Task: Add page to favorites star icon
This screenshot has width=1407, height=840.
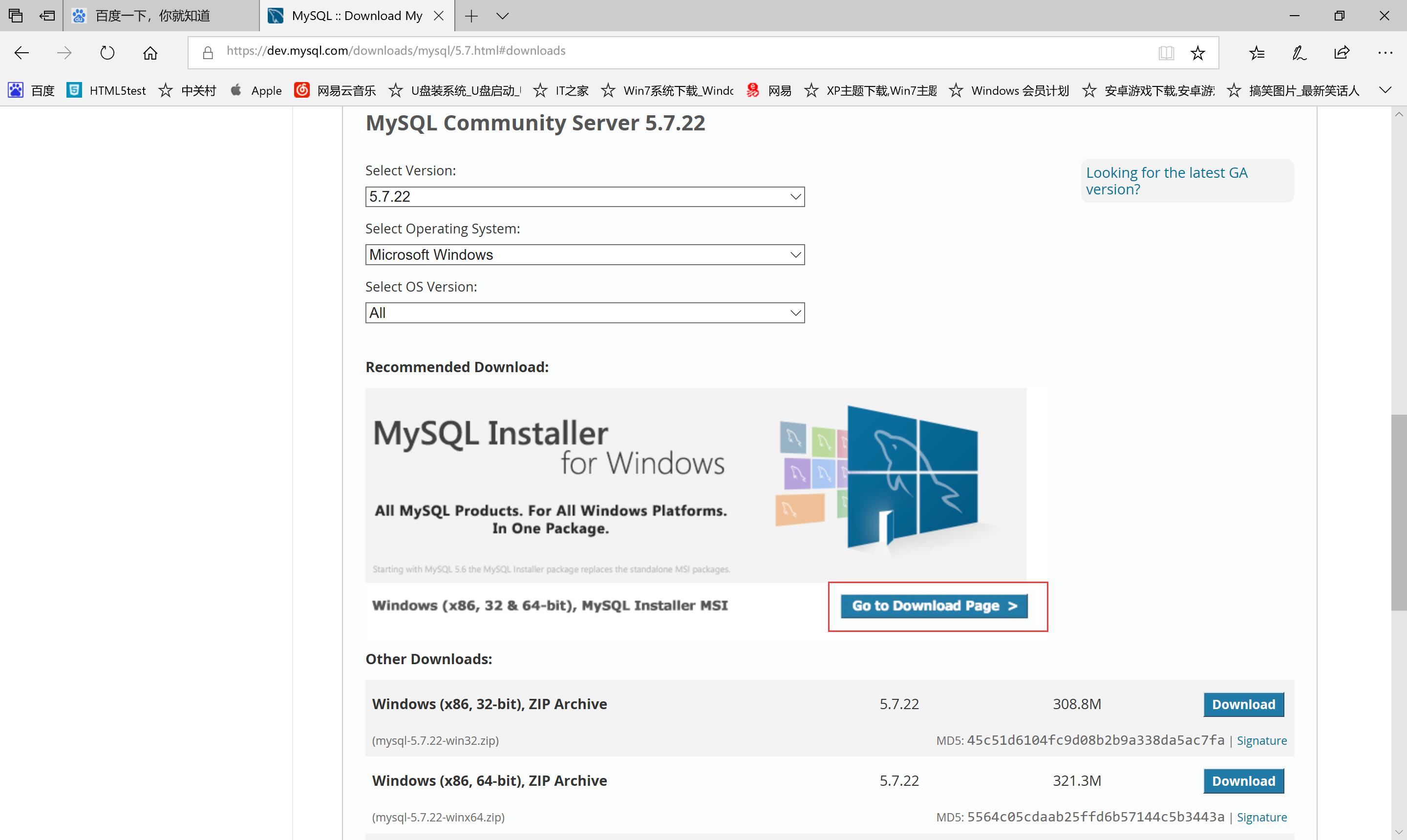Action: tap(1197, 53)
